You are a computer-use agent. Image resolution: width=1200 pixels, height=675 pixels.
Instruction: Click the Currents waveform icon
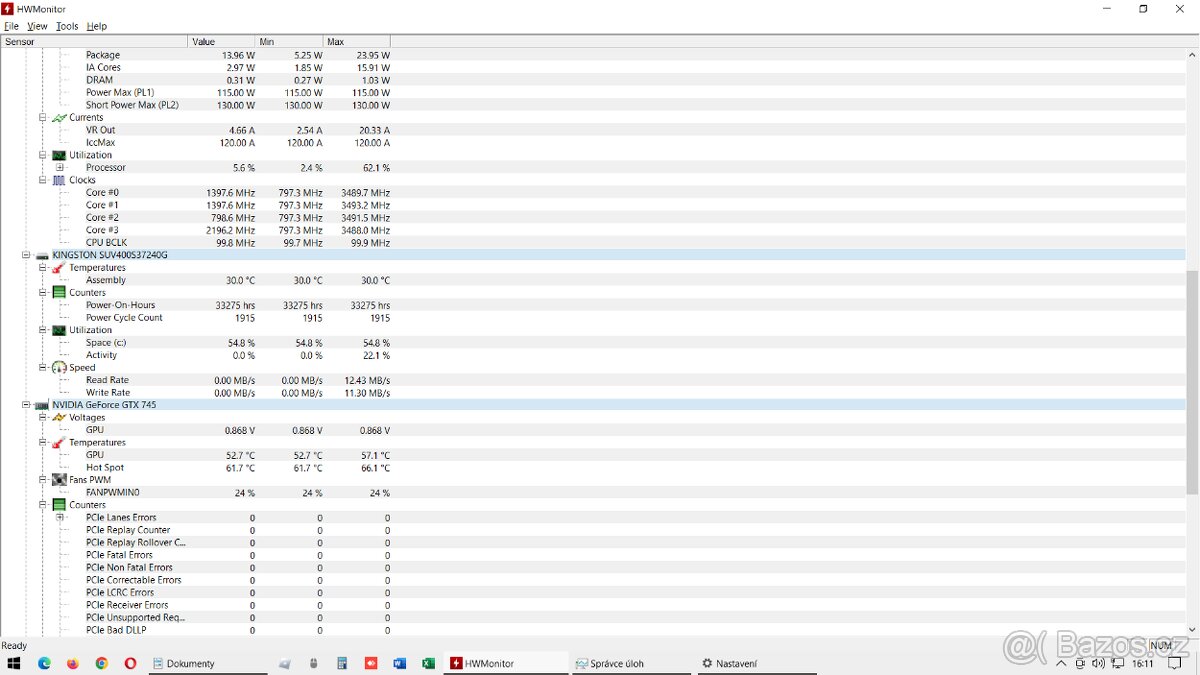coord(59,118)
